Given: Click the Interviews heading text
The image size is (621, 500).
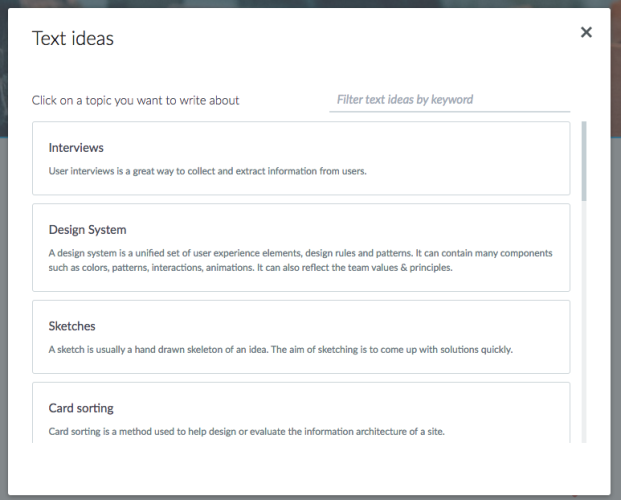Looking at the screenshot, I should click(76, 148).
